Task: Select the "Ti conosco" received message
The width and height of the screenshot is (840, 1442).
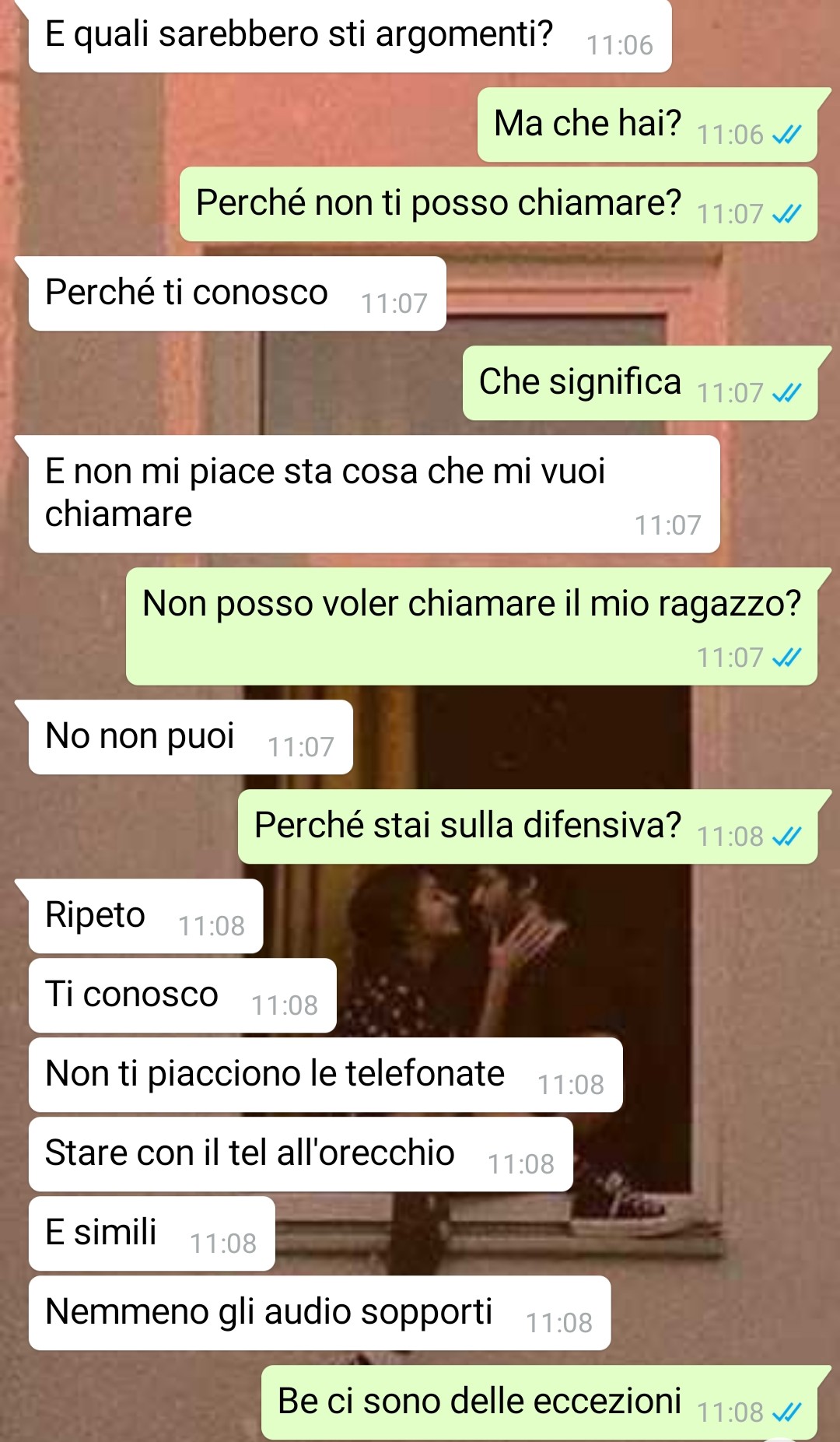Action: (x=183, y=995)
